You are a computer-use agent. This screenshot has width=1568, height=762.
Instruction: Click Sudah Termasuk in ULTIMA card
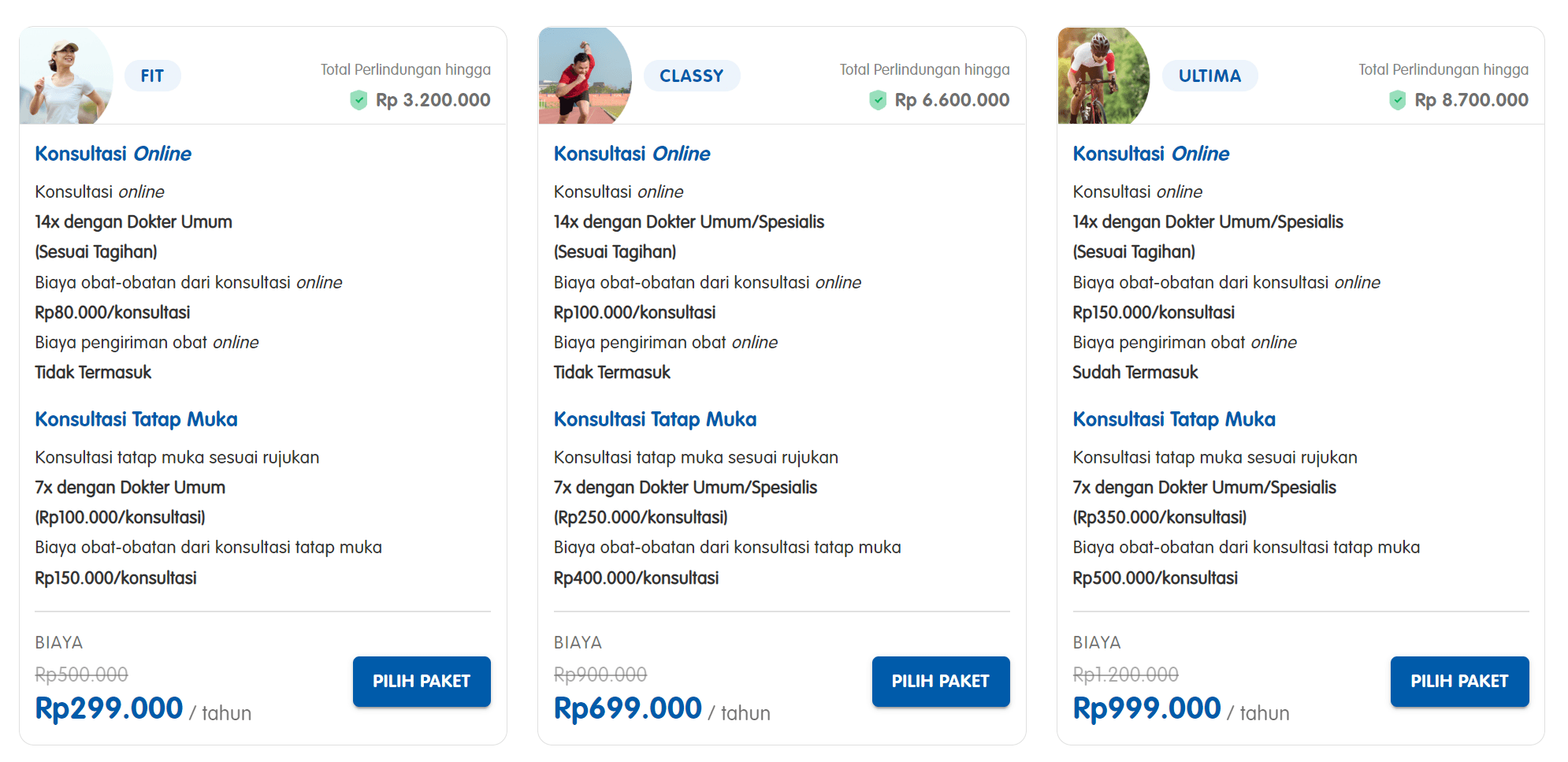pyautogui.click(x=1135, y=373)
